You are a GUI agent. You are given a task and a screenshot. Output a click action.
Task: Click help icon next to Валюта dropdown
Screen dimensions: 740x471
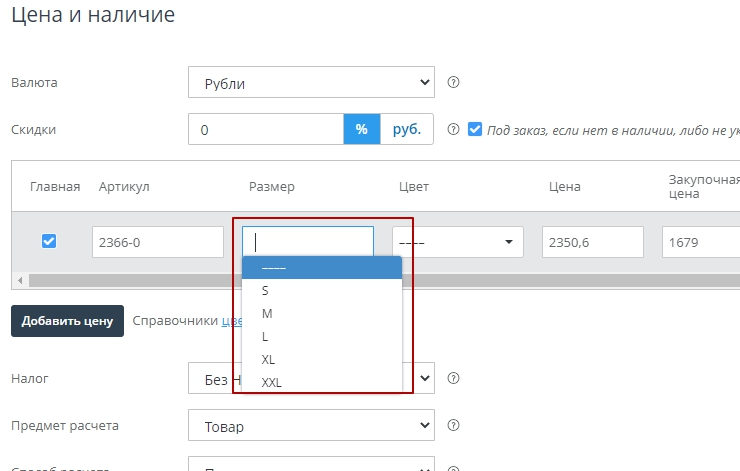[453, 83]
